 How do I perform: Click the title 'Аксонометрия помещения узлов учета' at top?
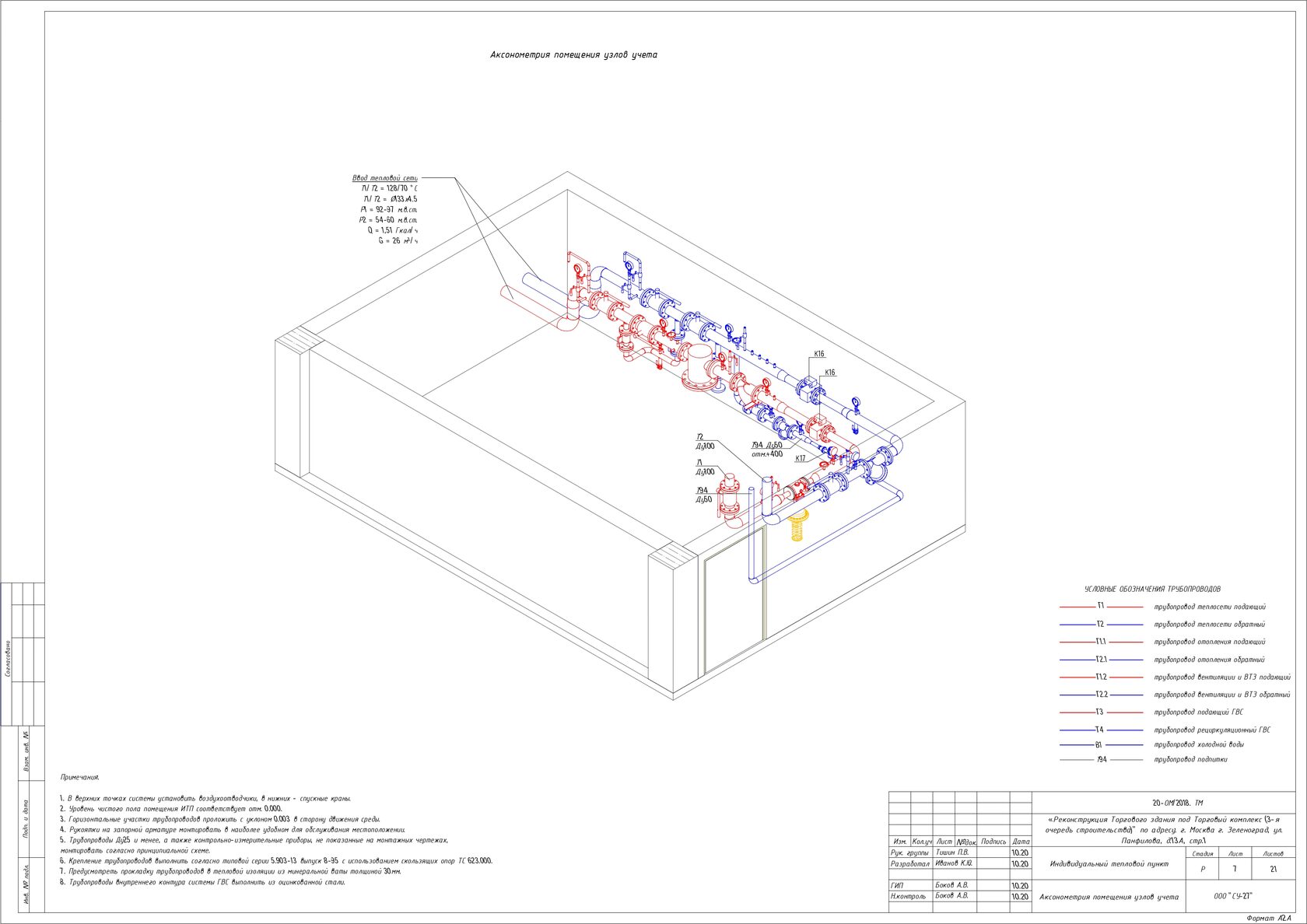(573, 55)
